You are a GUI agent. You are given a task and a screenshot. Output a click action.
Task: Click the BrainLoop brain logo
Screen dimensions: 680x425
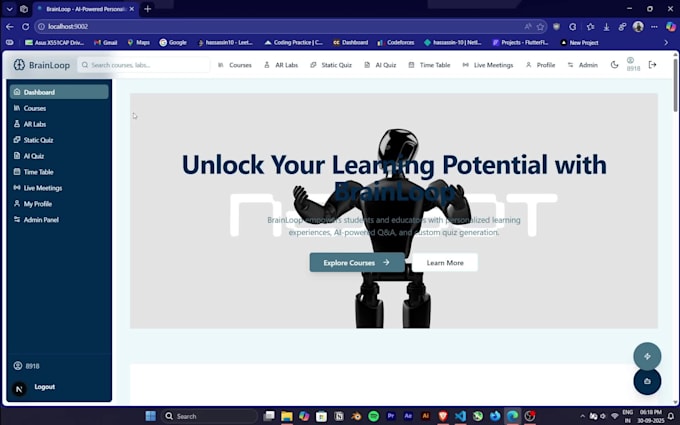tap(19, 65)
